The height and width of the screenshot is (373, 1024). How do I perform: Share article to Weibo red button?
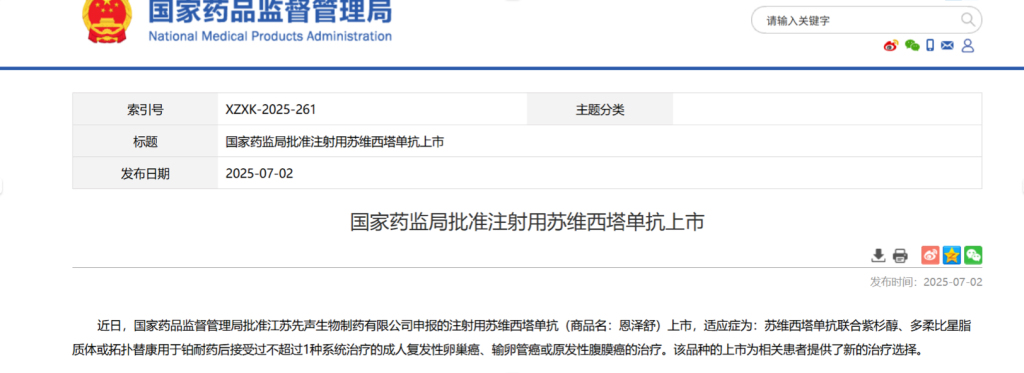[931, 255]
